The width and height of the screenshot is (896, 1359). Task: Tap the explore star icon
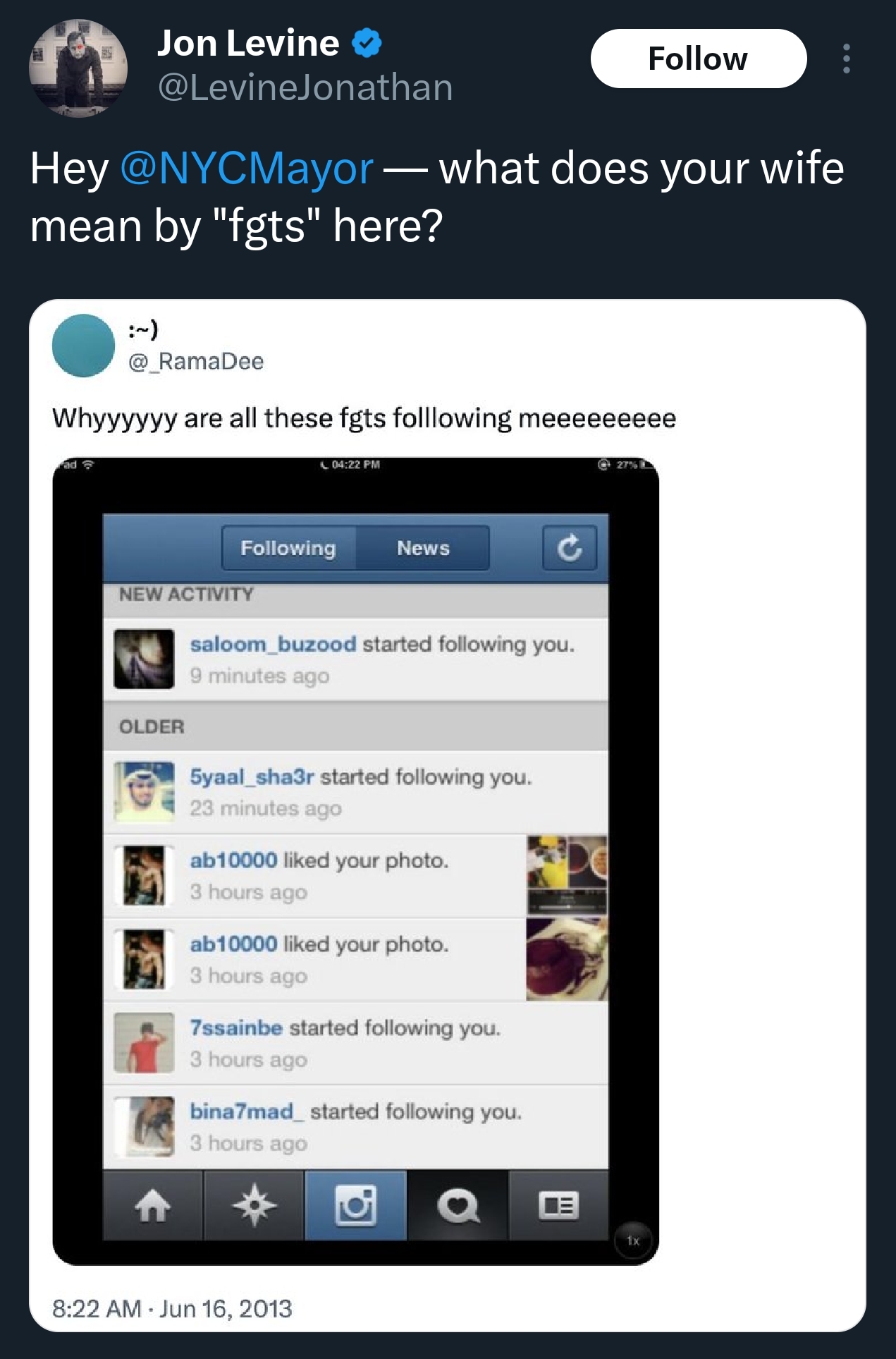[x=254, y=1205]
